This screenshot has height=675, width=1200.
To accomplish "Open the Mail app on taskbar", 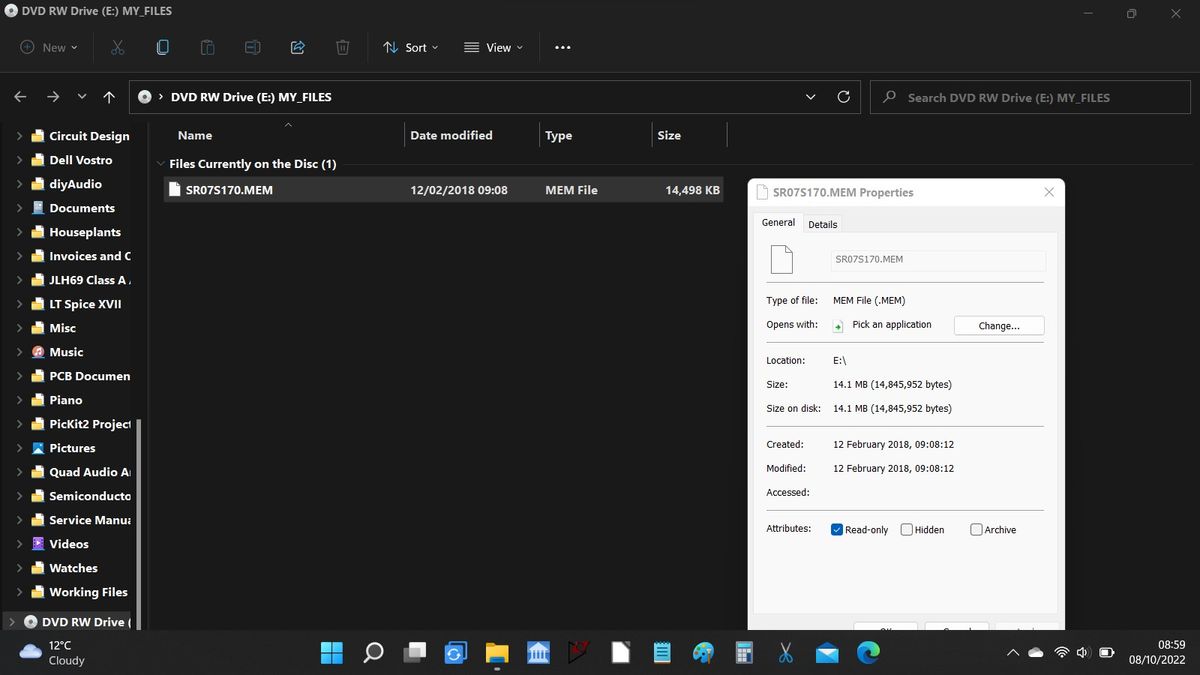I will click(x=827, y=653).
